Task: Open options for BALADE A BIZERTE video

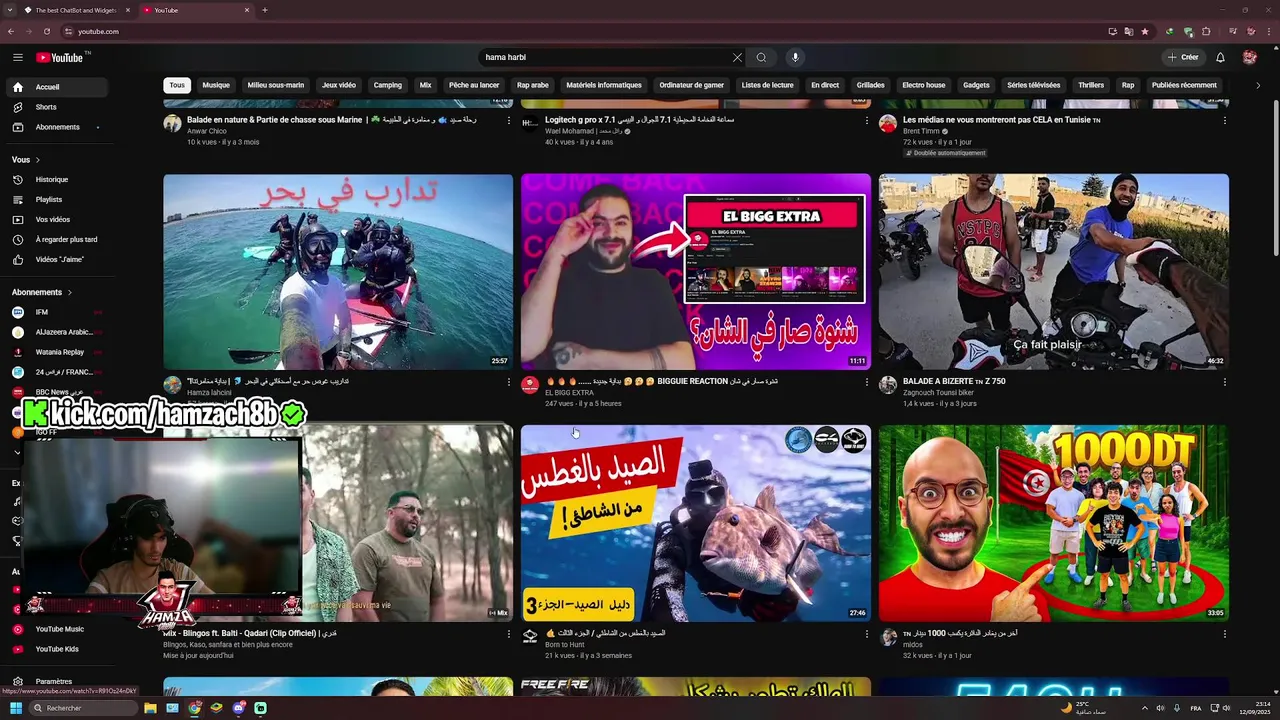Action: 1224,382
